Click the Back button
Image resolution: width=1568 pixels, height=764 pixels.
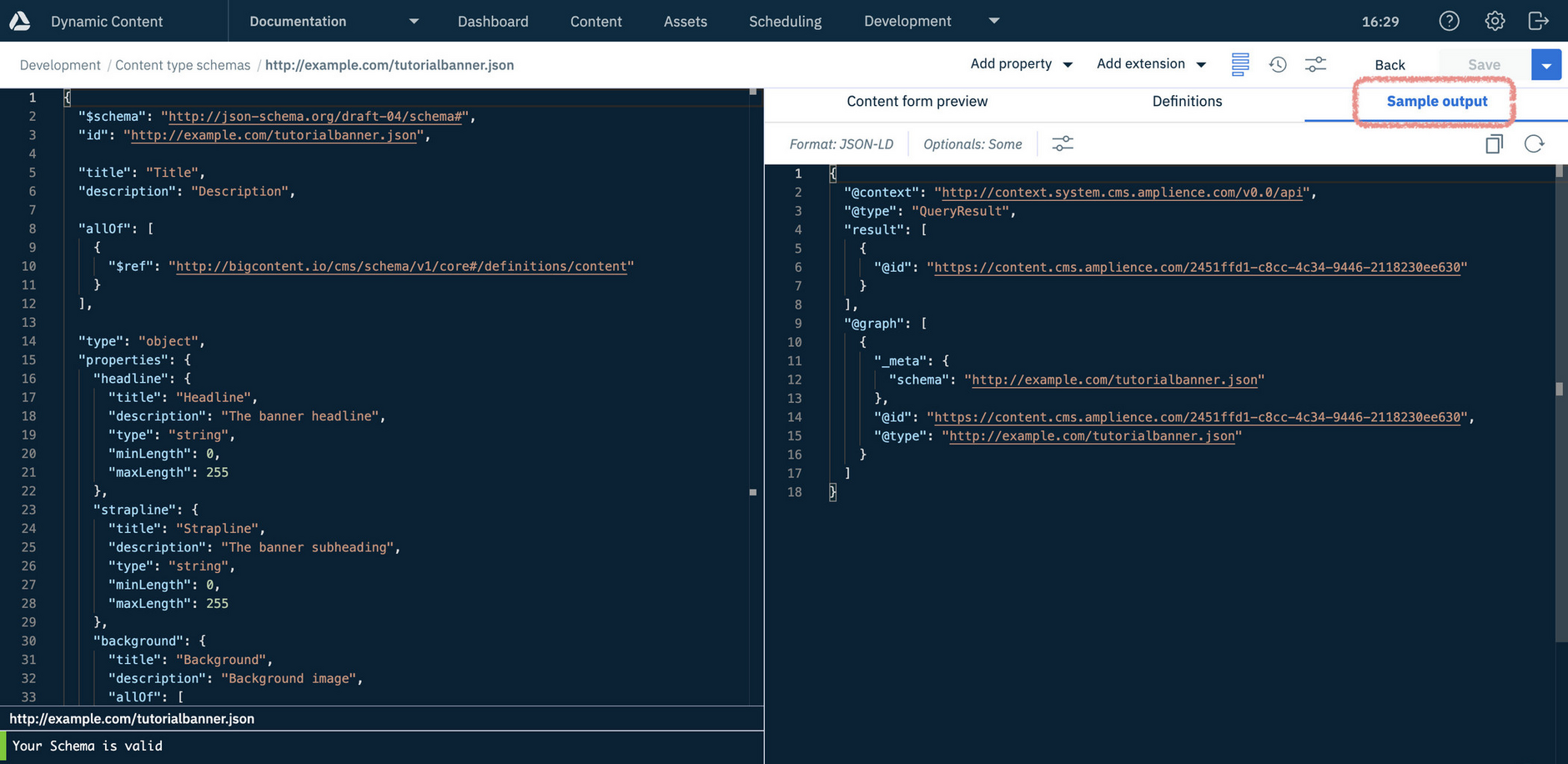pyautogui.click(x=1390, y=64)
